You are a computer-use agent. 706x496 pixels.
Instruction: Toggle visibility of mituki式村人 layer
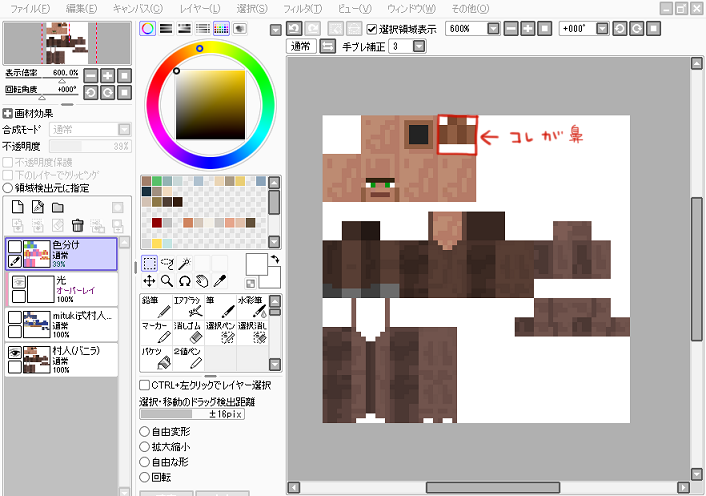[x=15, y=317]
